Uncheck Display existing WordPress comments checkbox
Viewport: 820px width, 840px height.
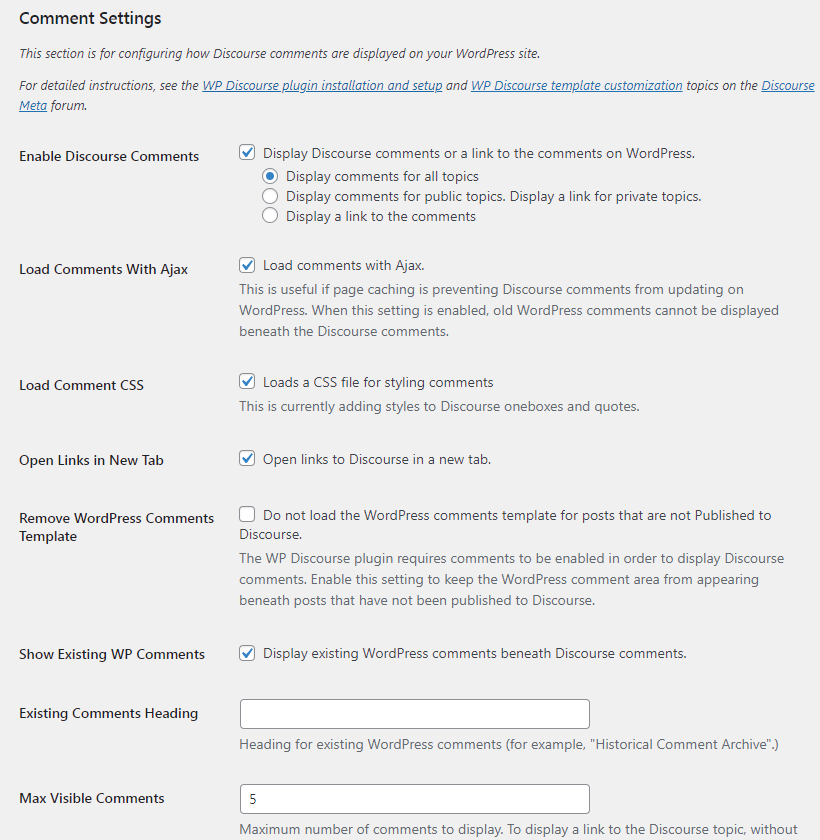[x=247, y=653]
